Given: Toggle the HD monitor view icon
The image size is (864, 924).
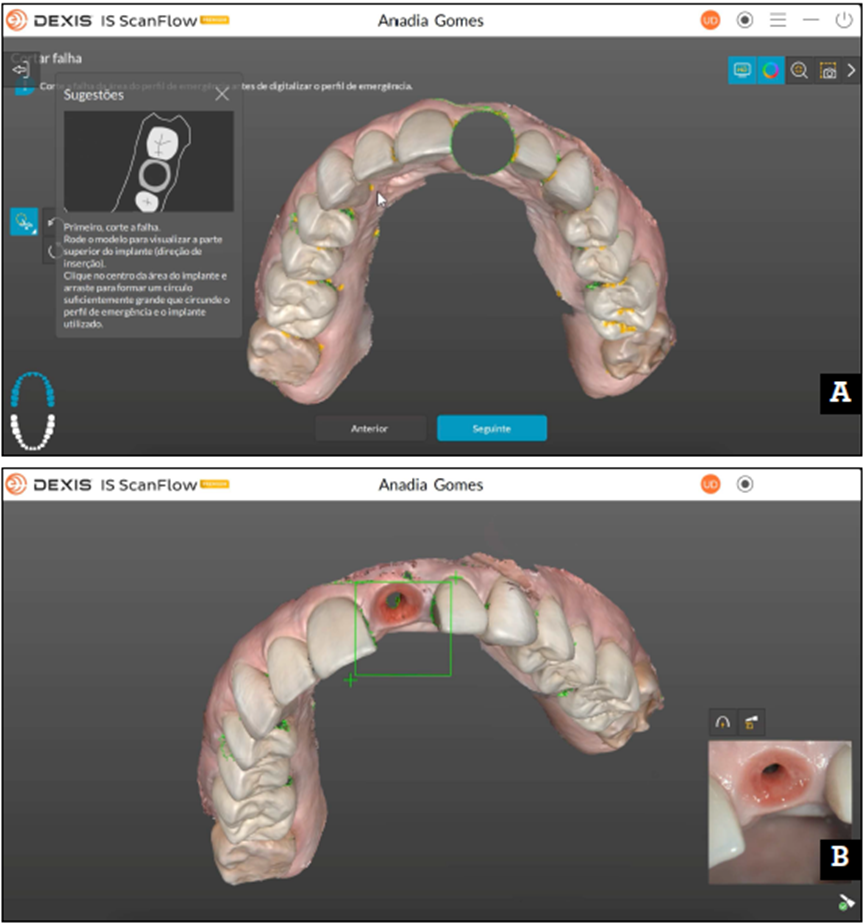Looking at the screenshot, I should (x=742, y=70).
